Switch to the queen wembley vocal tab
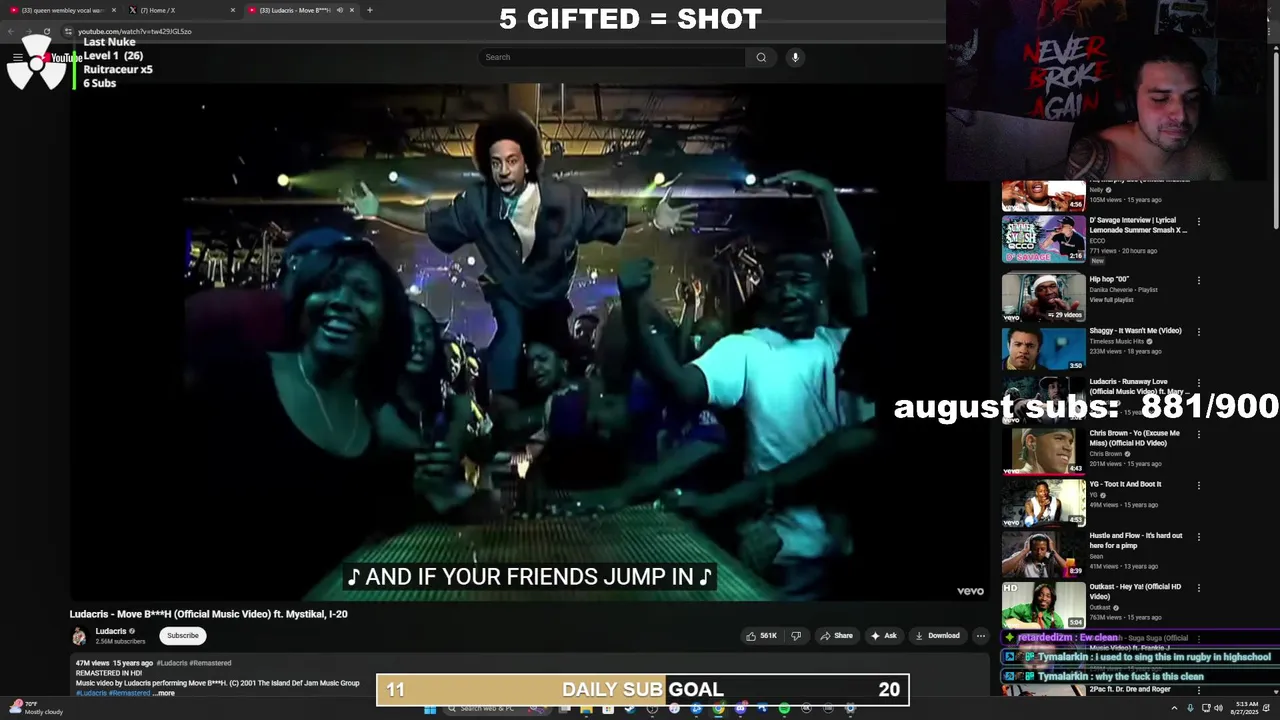The image size is (1280, 720). (x=60, y=10)
